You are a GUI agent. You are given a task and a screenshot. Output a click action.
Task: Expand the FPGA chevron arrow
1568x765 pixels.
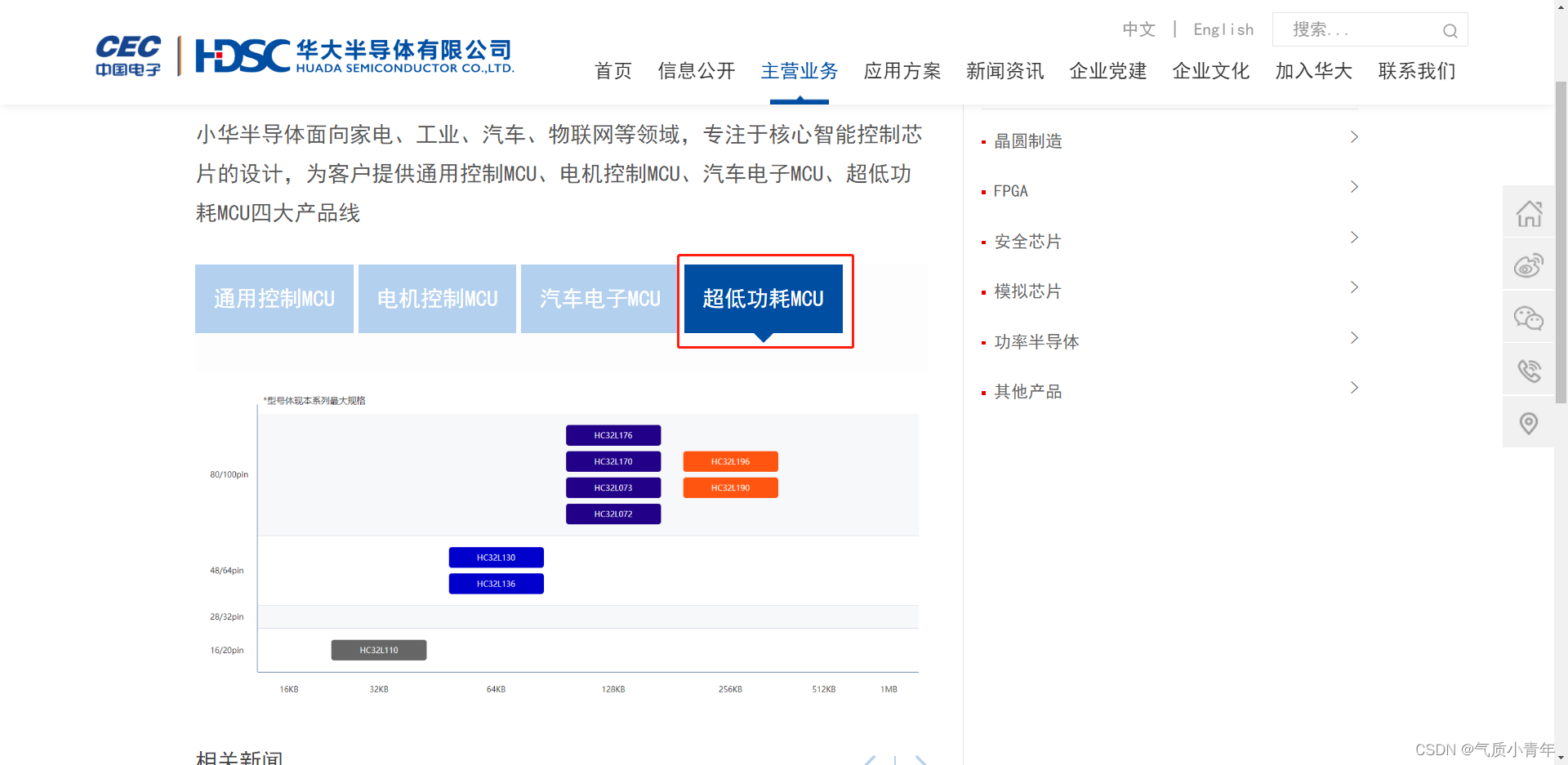pyautogui.click(x=1354, y=187)
